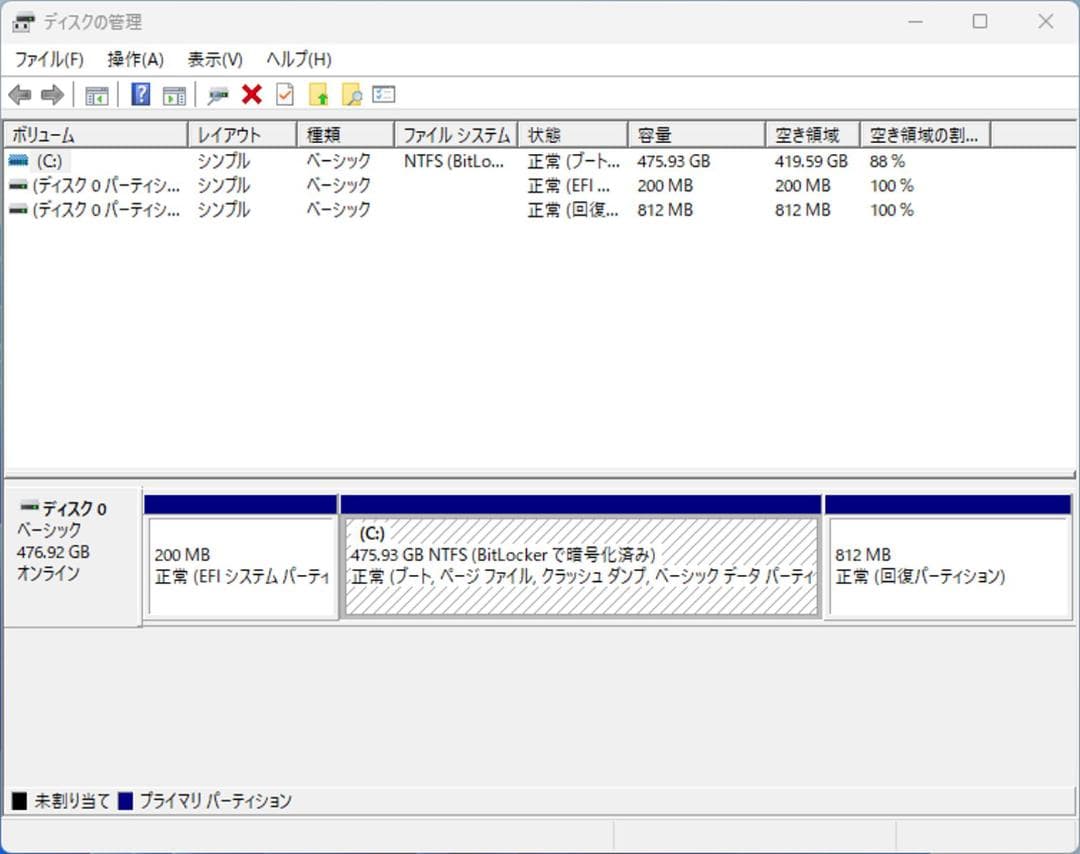Click the 正常 (回復... status cell

click(573, 210)
